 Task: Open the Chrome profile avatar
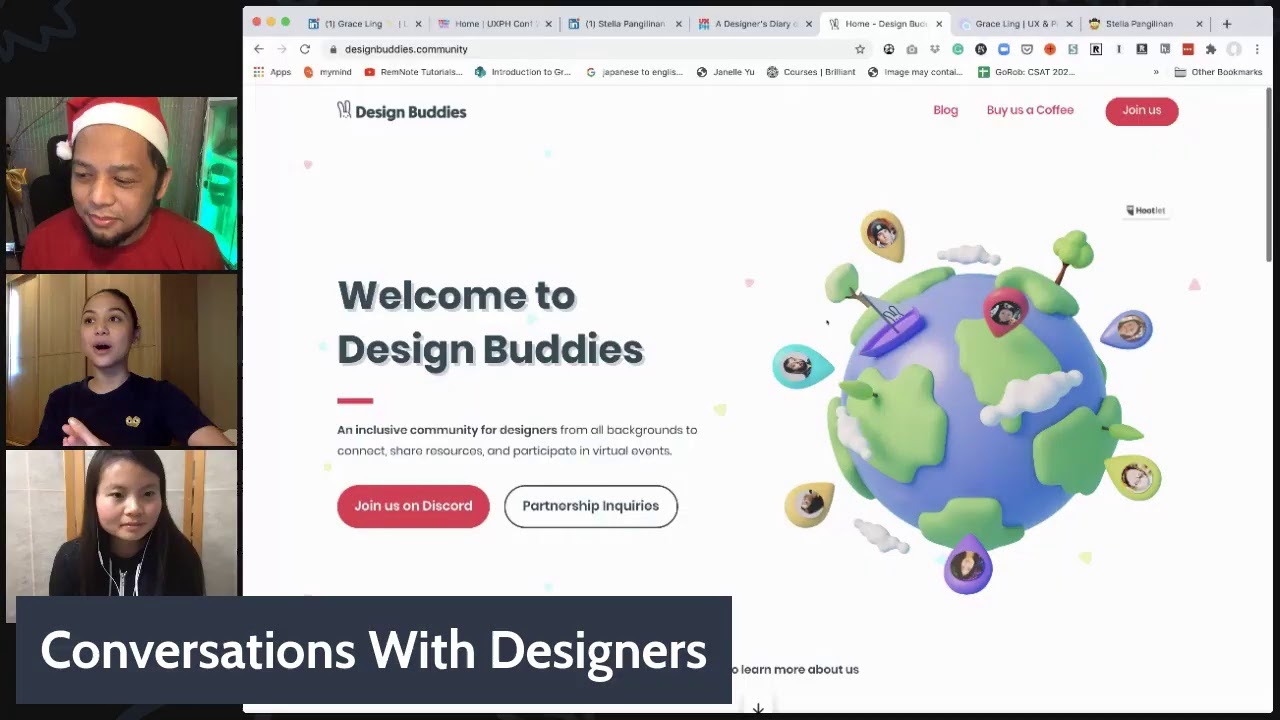tap(1234, 49)
